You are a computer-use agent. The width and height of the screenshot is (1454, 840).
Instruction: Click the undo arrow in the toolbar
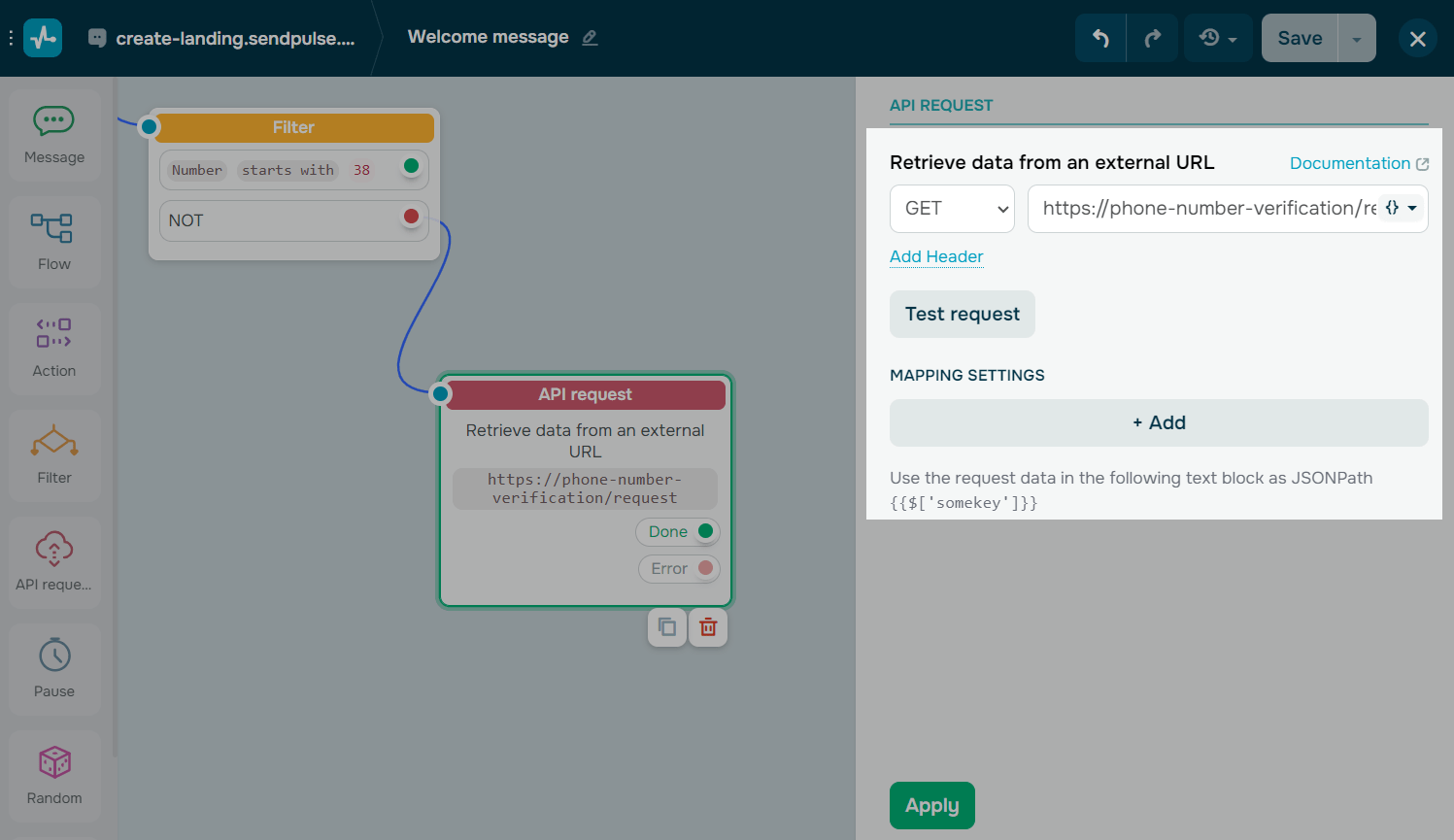(1099, 37)
